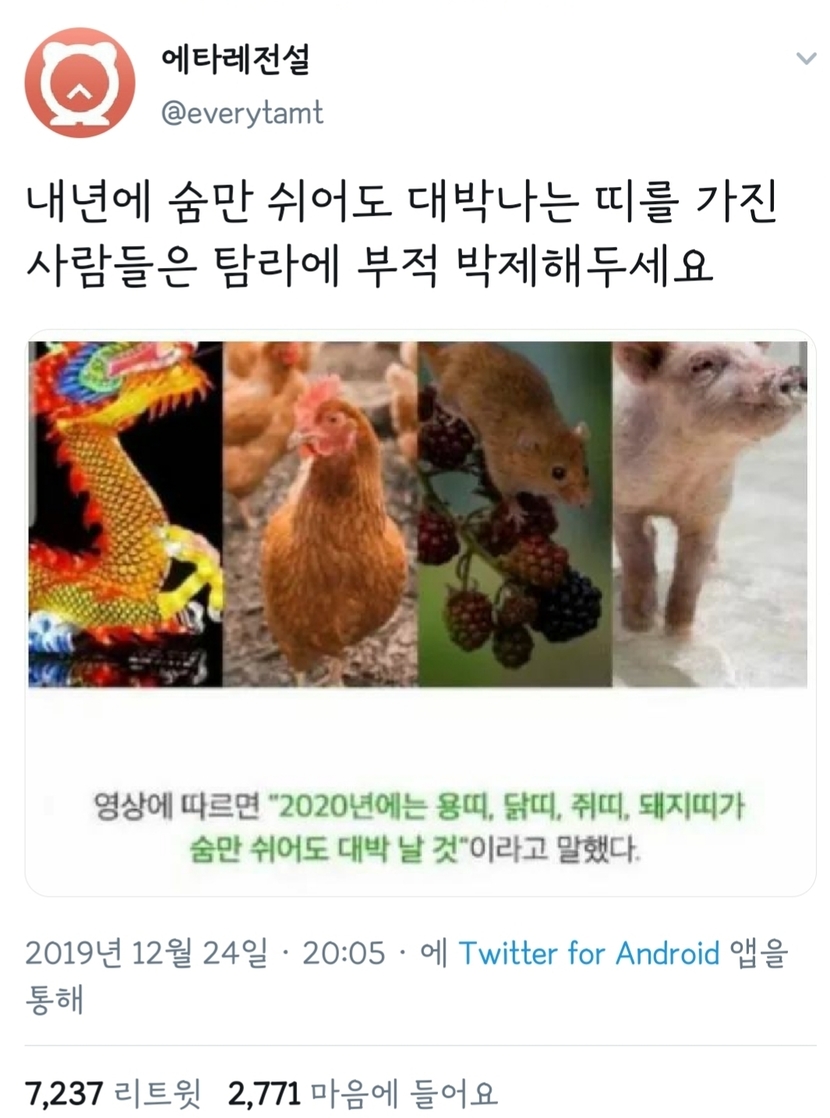Open the dragon photo in the tweet
The width and height of the screenshot is (830, 1118).
tap(125, 514)
